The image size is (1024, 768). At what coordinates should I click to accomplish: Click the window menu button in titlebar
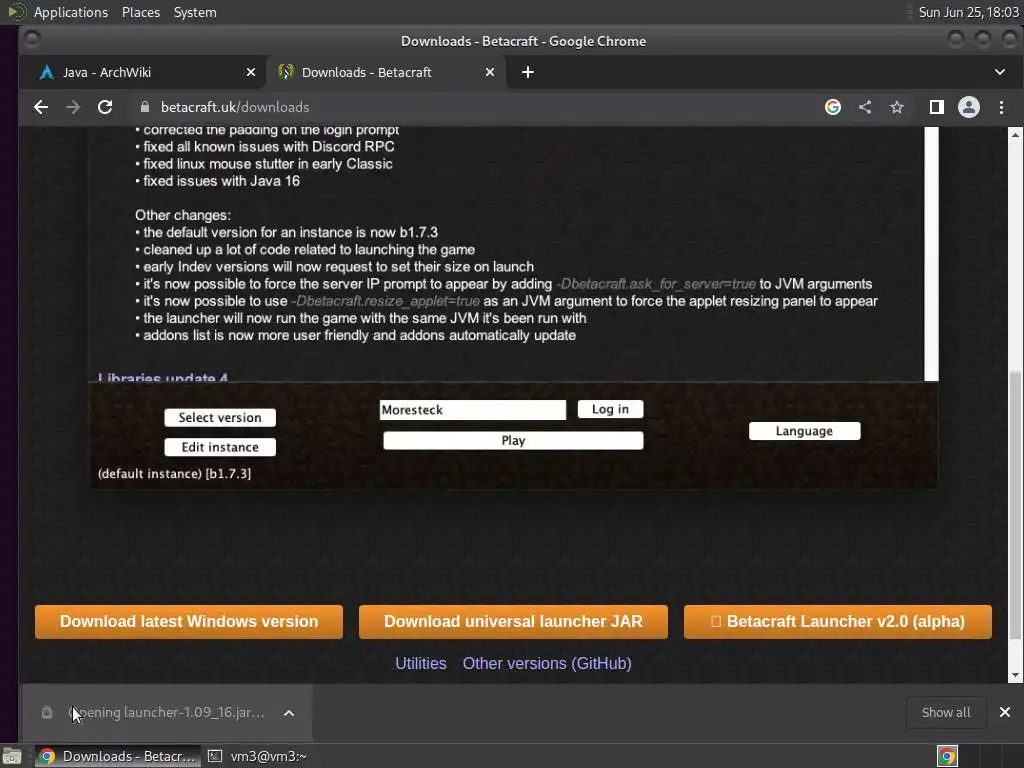[x=31, y=40]
